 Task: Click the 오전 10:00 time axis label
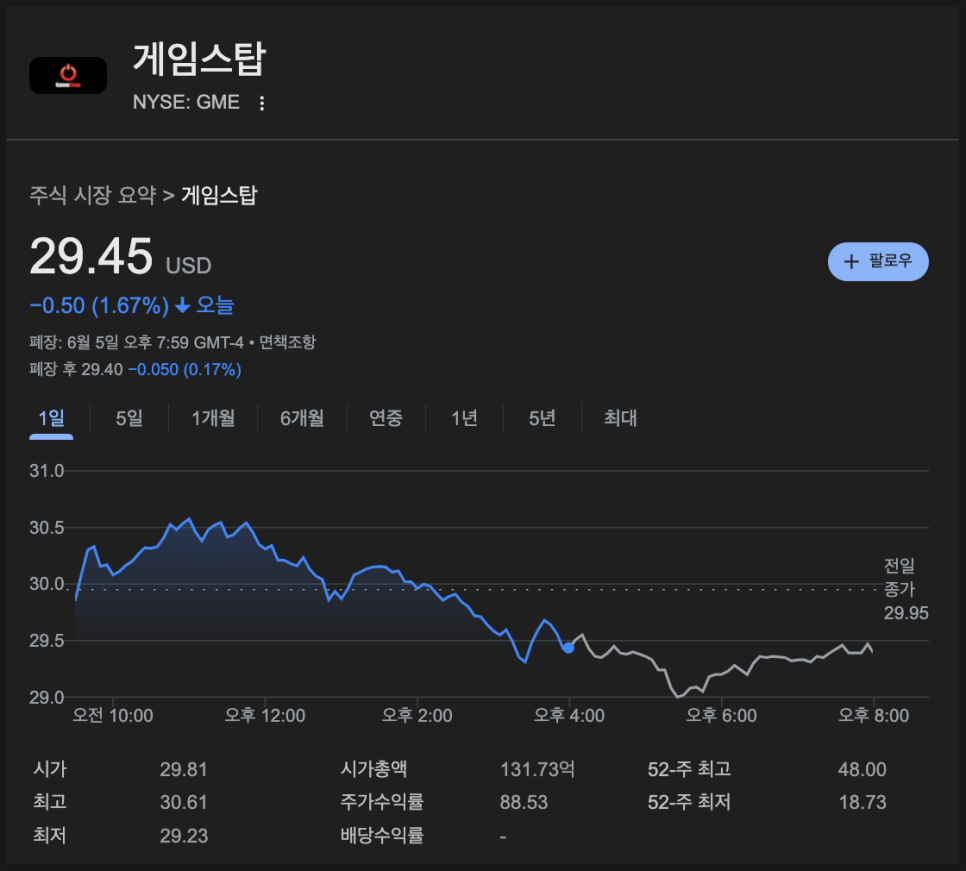click(x=113, y=715)
